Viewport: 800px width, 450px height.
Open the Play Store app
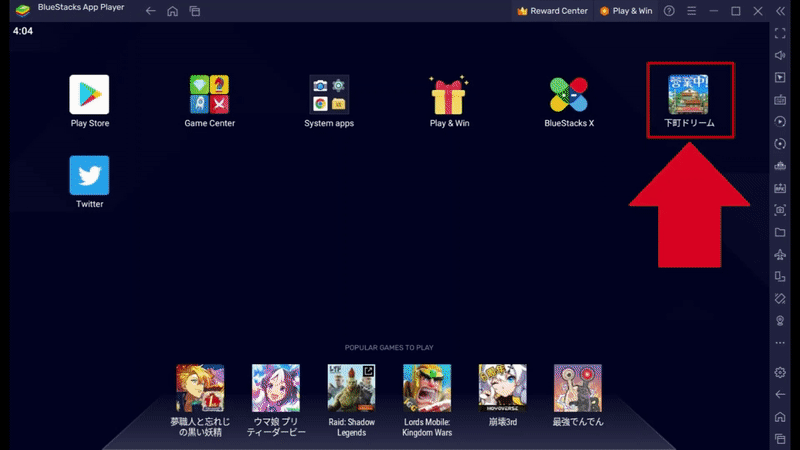click(x=89, y=95)
